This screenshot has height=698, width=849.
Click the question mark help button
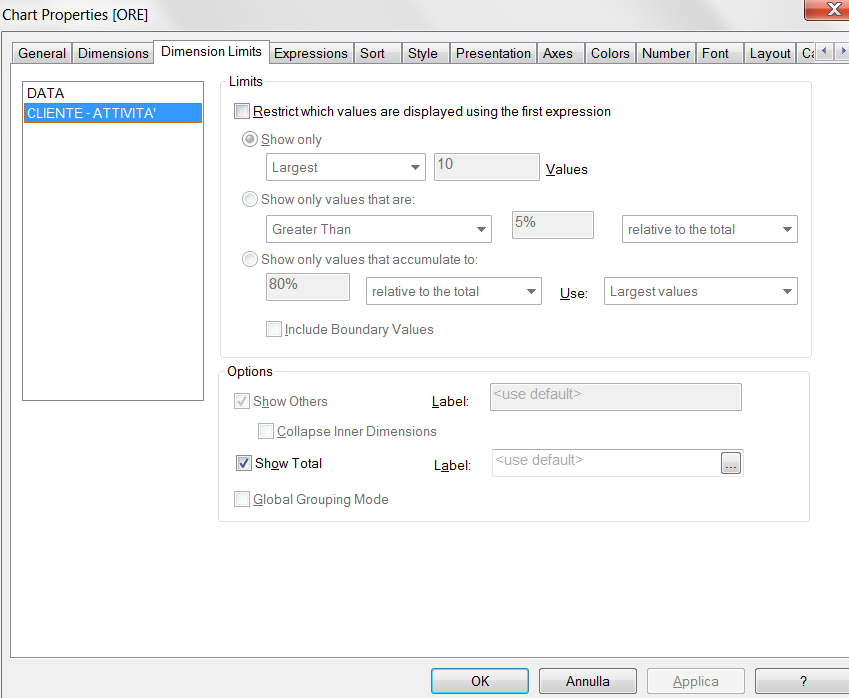802,681
